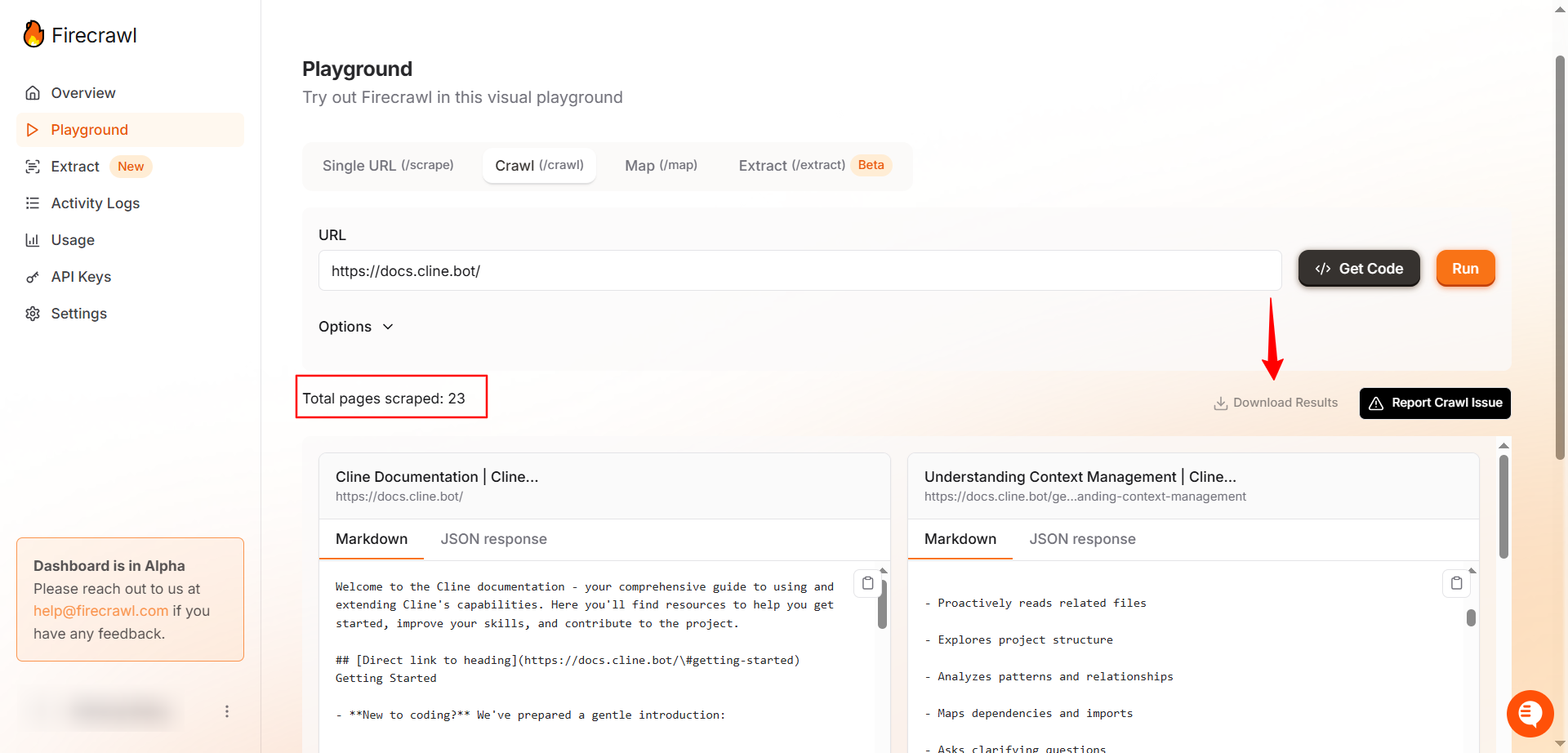Open Activity Logs page
1568x753 pixels.
130,203
